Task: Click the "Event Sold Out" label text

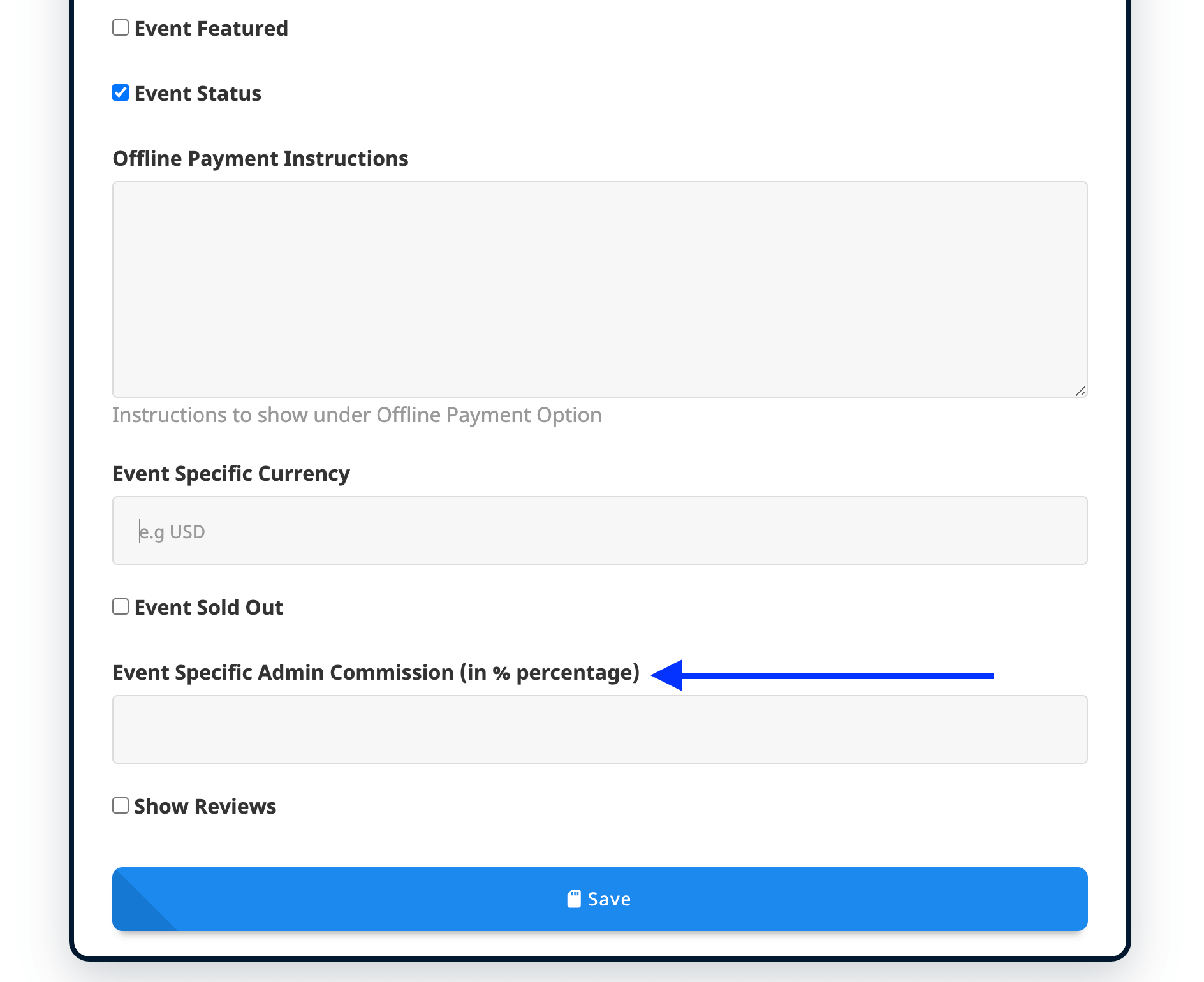Action: click(209, 608)
